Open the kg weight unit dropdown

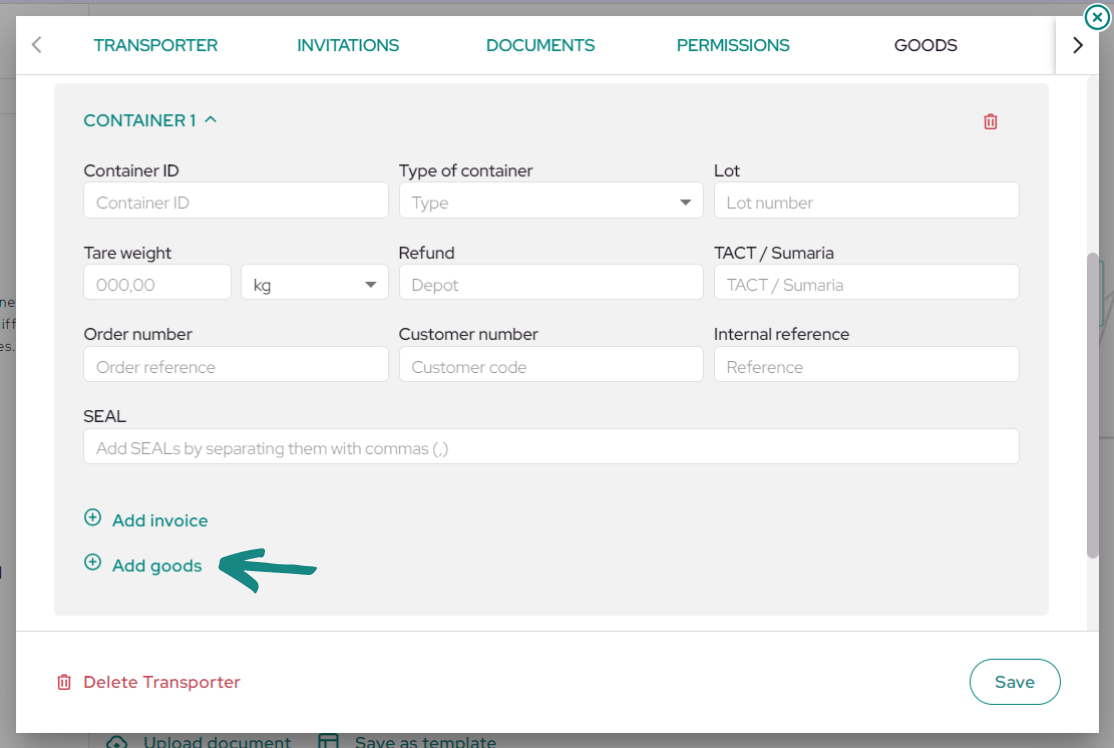(x=315, y=283)
